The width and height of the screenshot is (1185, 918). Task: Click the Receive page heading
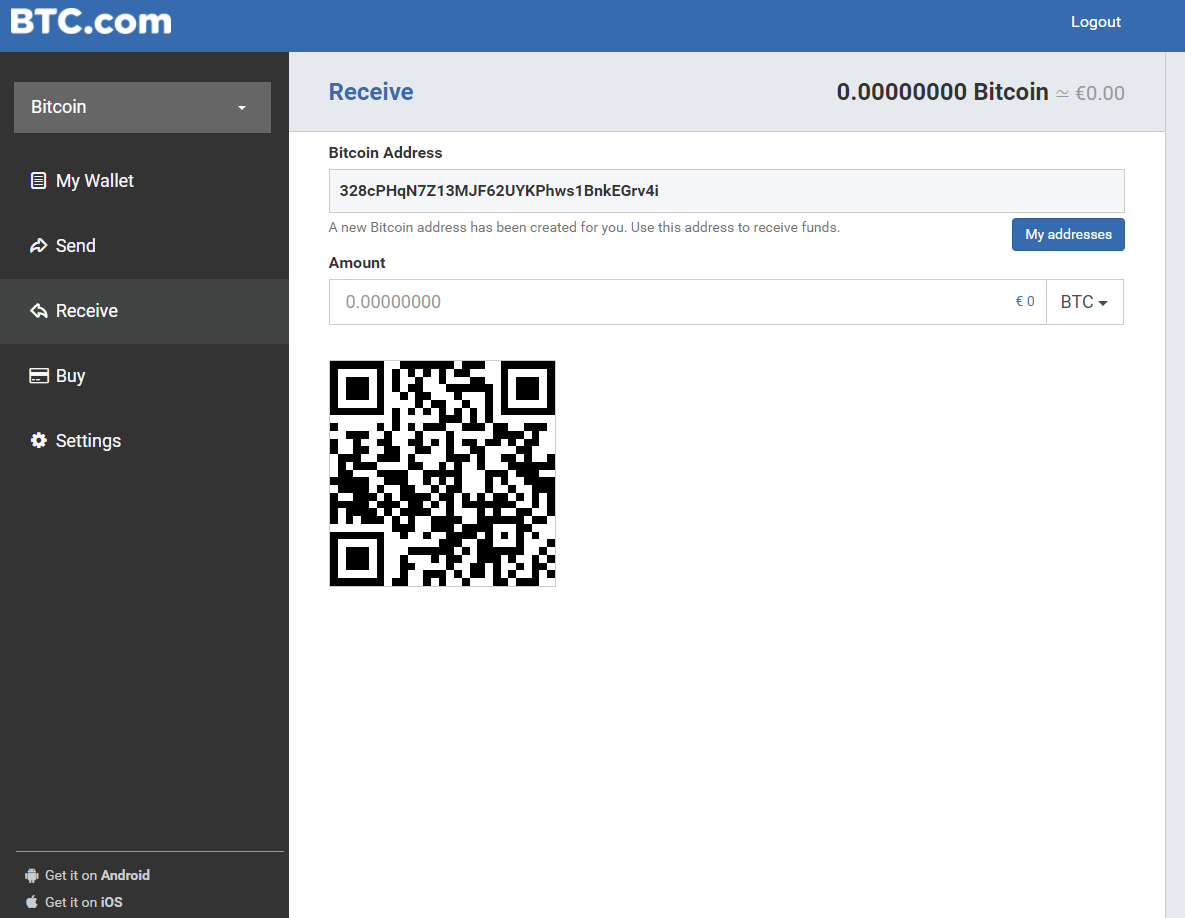coord(371,92)
